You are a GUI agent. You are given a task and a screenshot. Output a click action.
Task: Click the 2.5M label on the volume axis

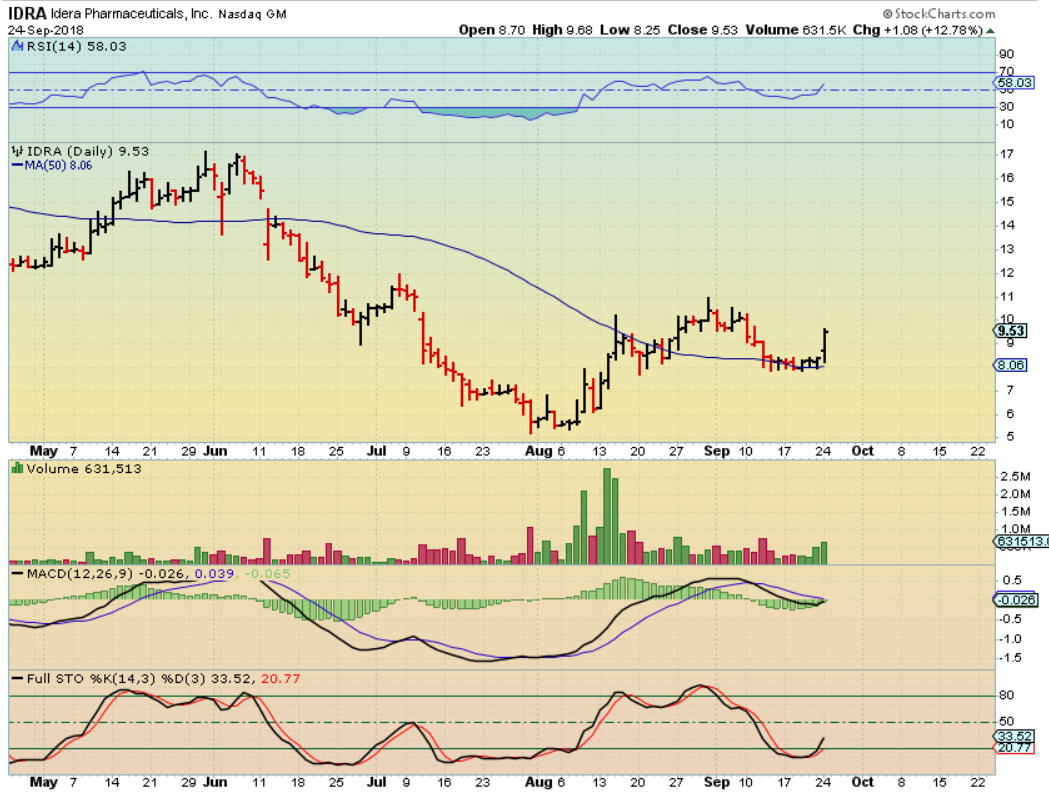(x=1015, y=476)
